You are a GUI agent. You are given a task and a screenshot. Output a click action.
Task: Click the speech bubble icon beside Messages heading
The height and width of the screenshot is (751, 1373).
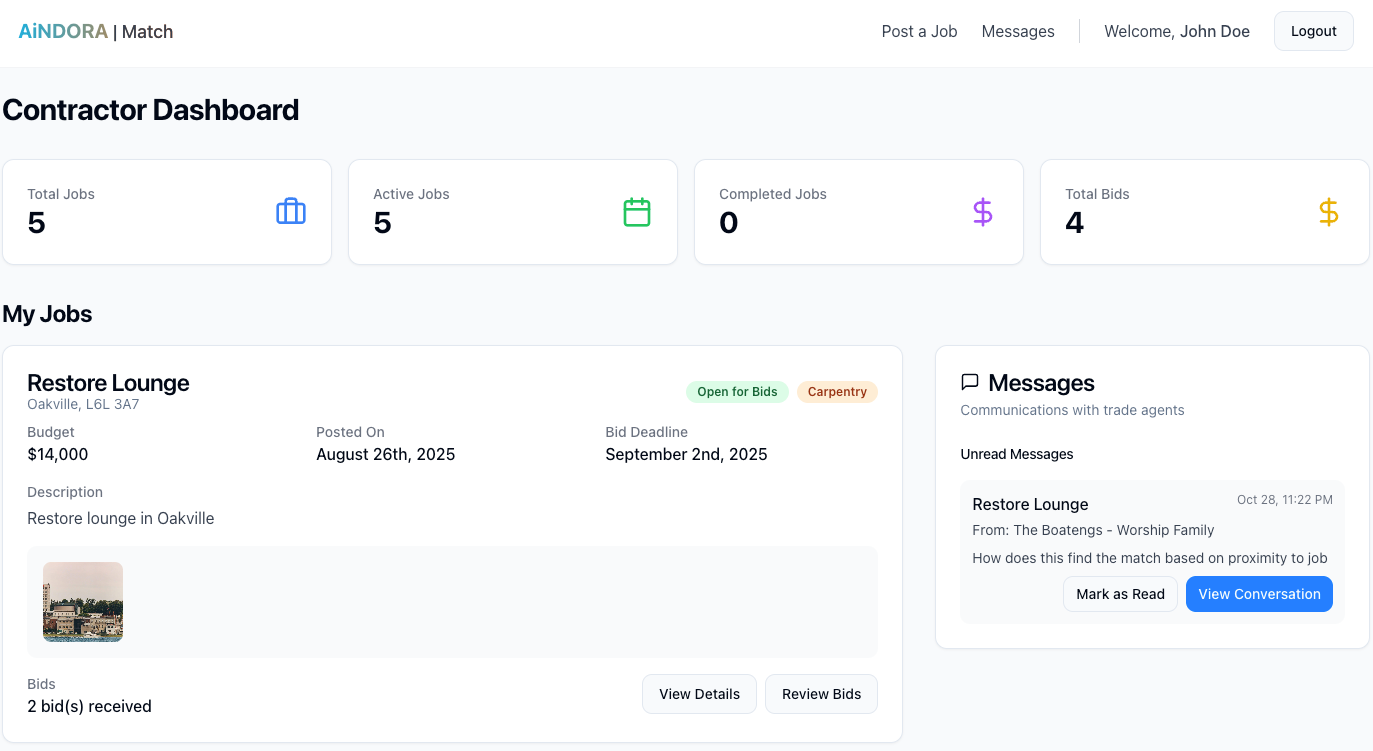969,381
